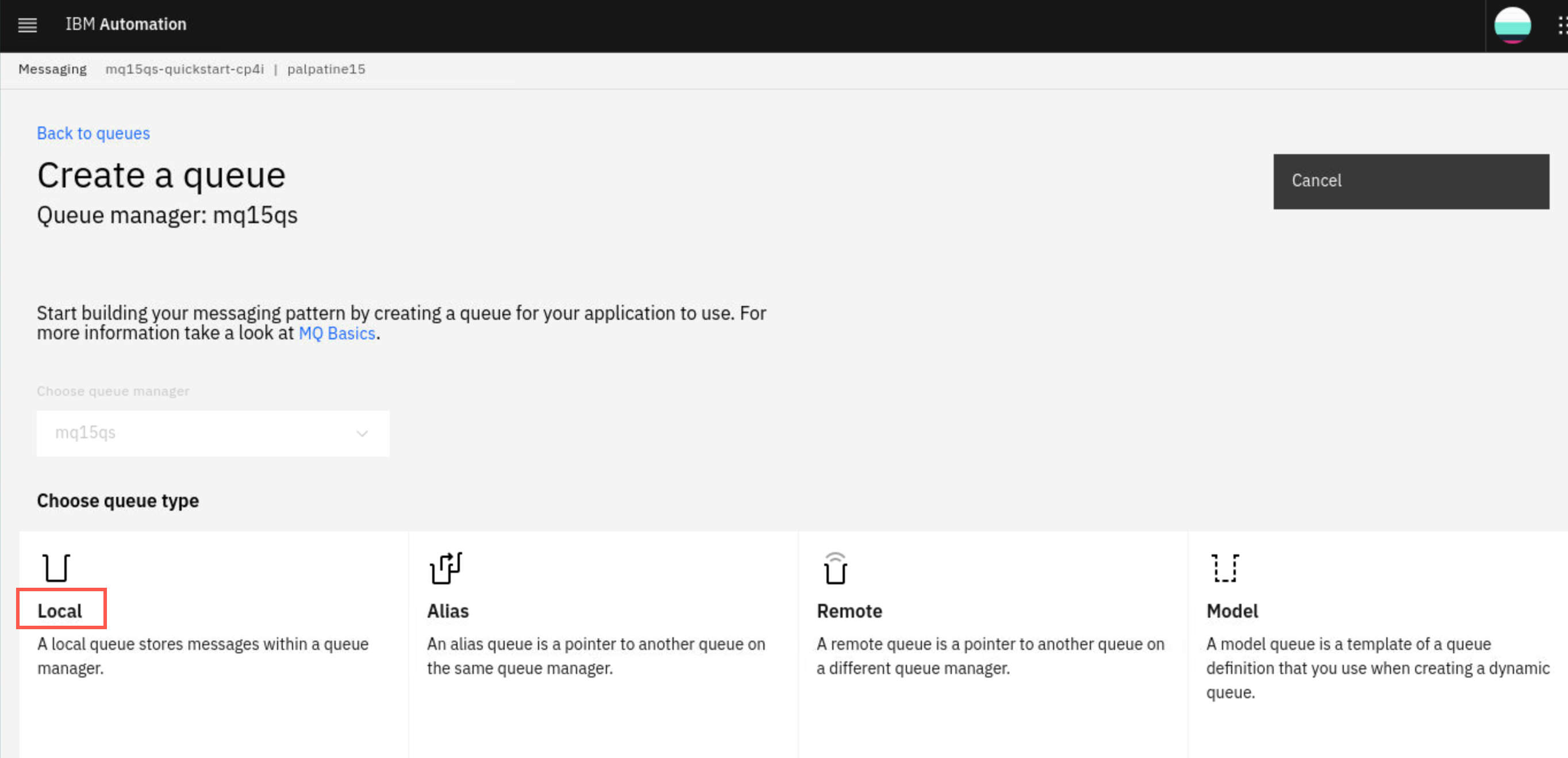
Task: Click the Alias queue icon
Action: (x=445, y=568)
